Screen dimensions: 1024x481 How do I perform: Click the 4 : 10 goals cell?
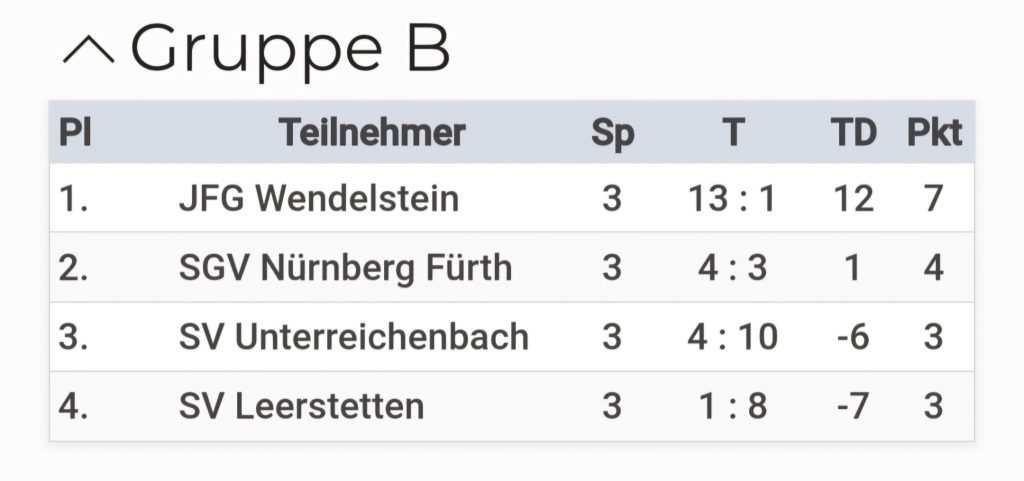tap(732, 337)
